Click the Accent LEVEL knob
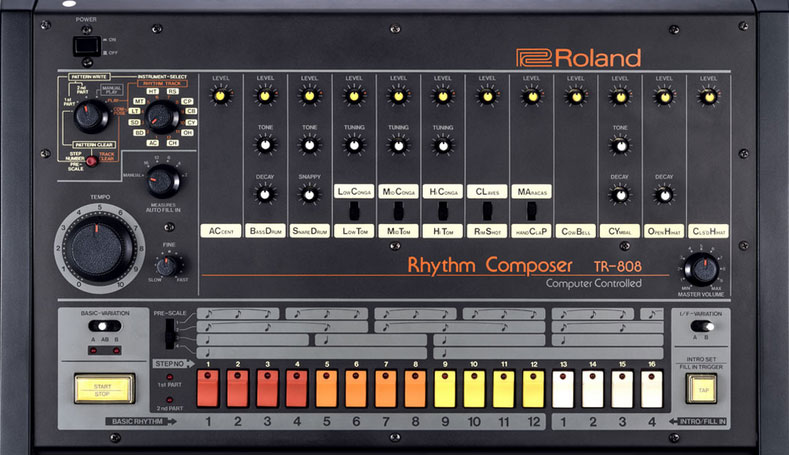Image resolution: width=789 pixels, height=455 pixels. point(220,95)
